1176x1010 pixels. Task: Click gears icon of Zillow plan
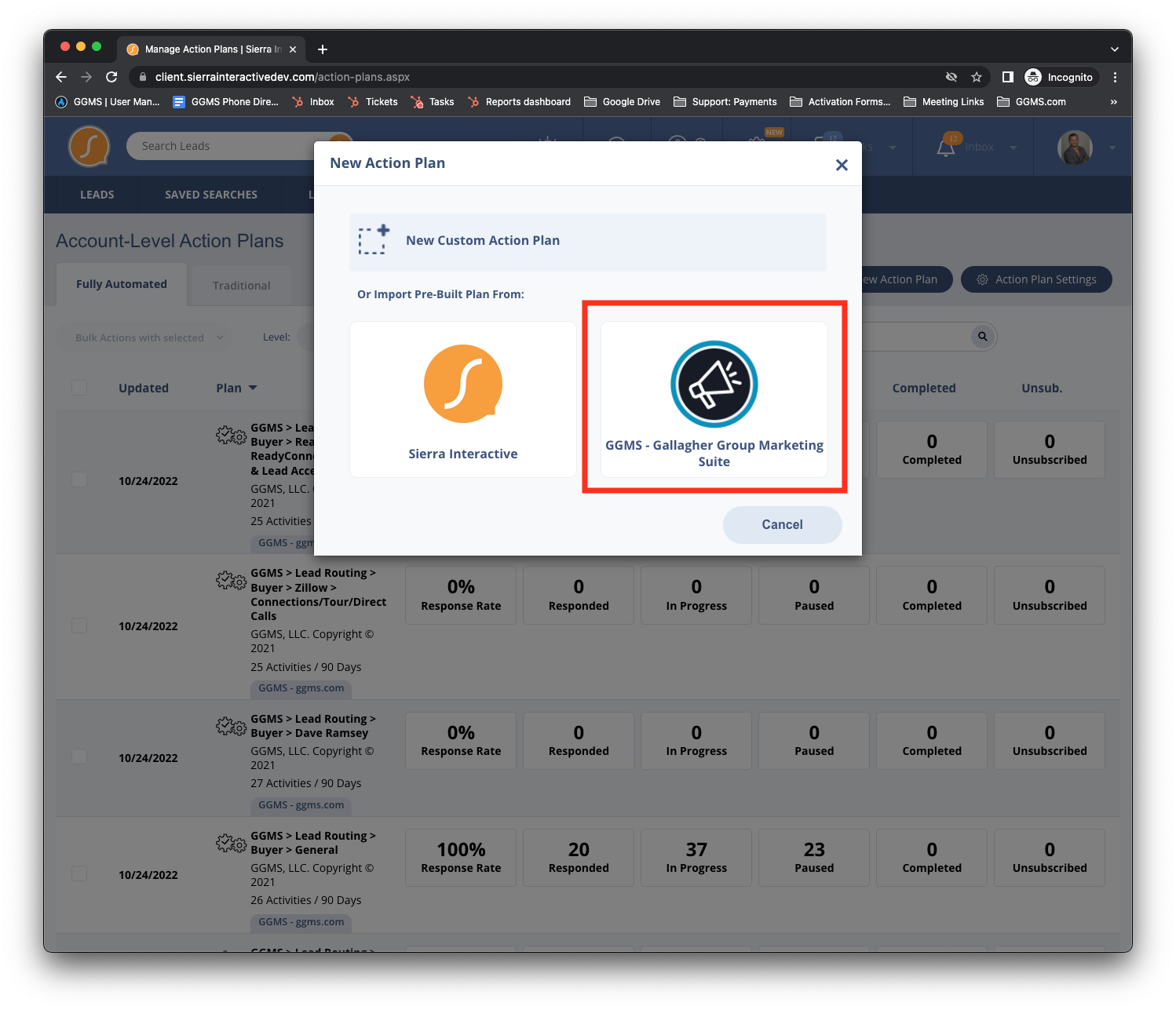click(x=232, y=581)
